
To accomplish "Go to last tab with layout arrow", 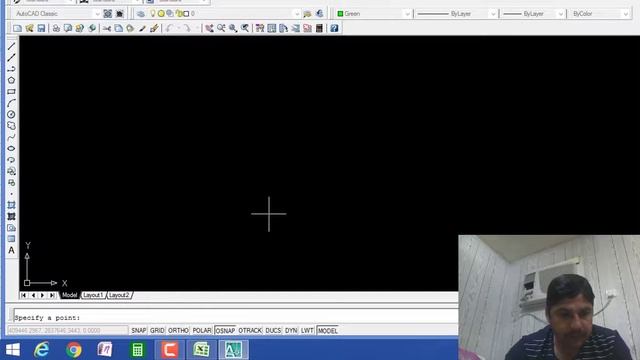I will coord(52,295).
